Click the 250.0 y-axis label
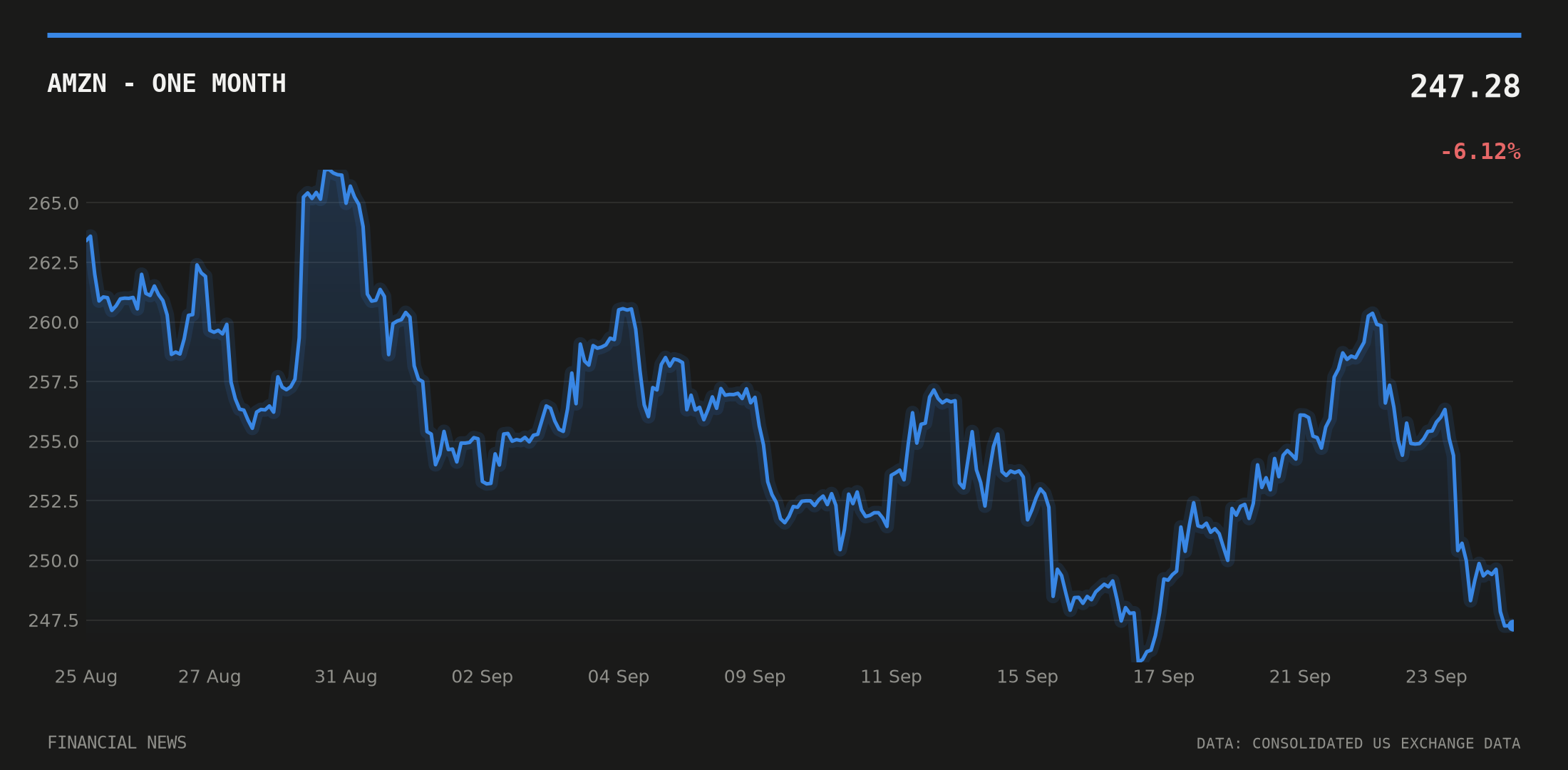 [53, 560]
